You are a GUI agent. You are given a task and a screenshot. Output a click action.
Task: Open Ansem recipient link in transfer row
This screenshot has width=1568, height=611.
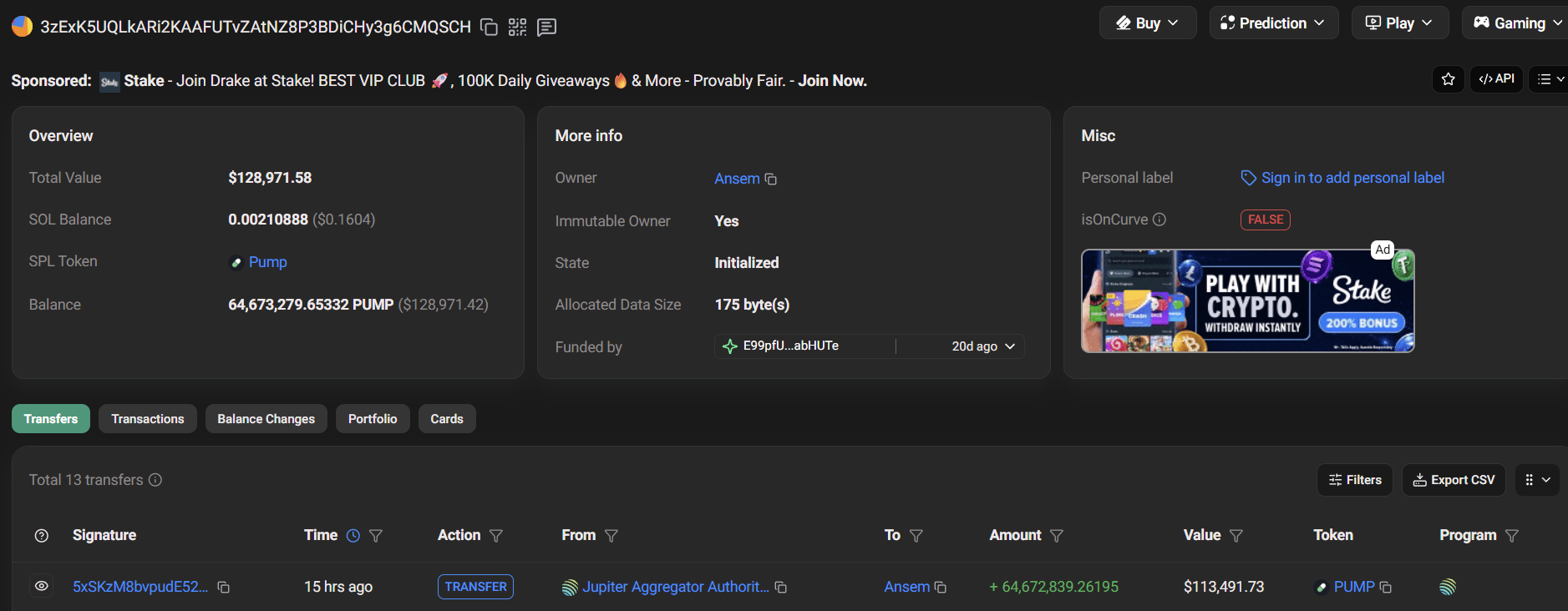906,587
